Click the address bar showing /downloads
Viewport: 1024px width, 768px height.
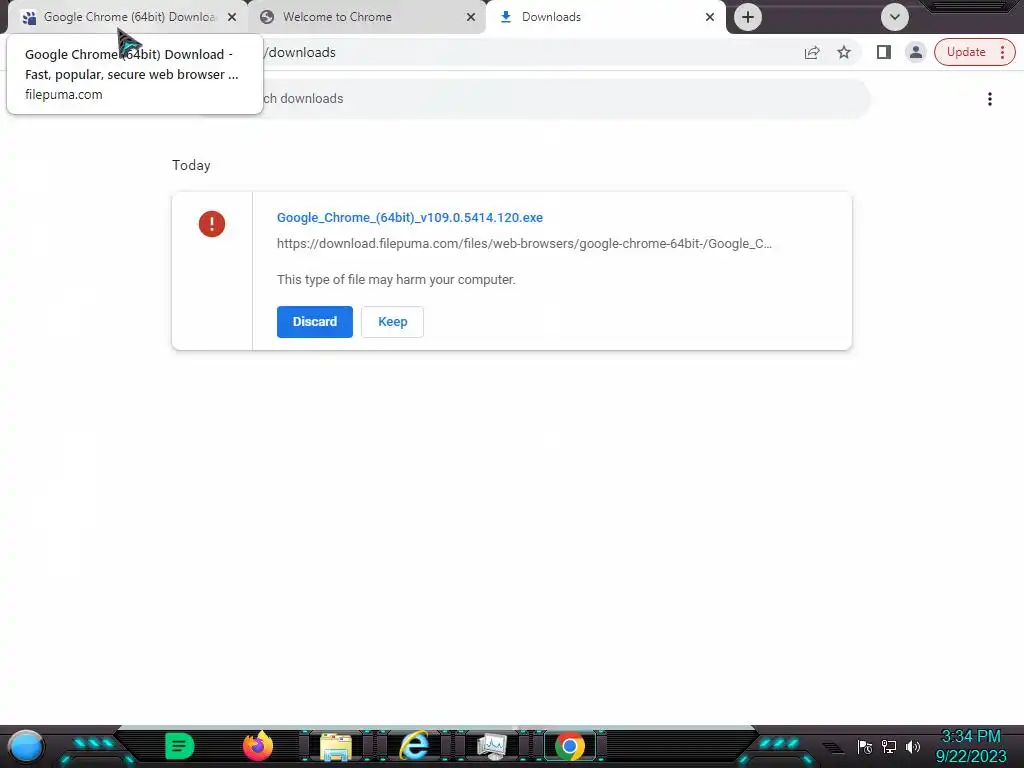[522, 52]
